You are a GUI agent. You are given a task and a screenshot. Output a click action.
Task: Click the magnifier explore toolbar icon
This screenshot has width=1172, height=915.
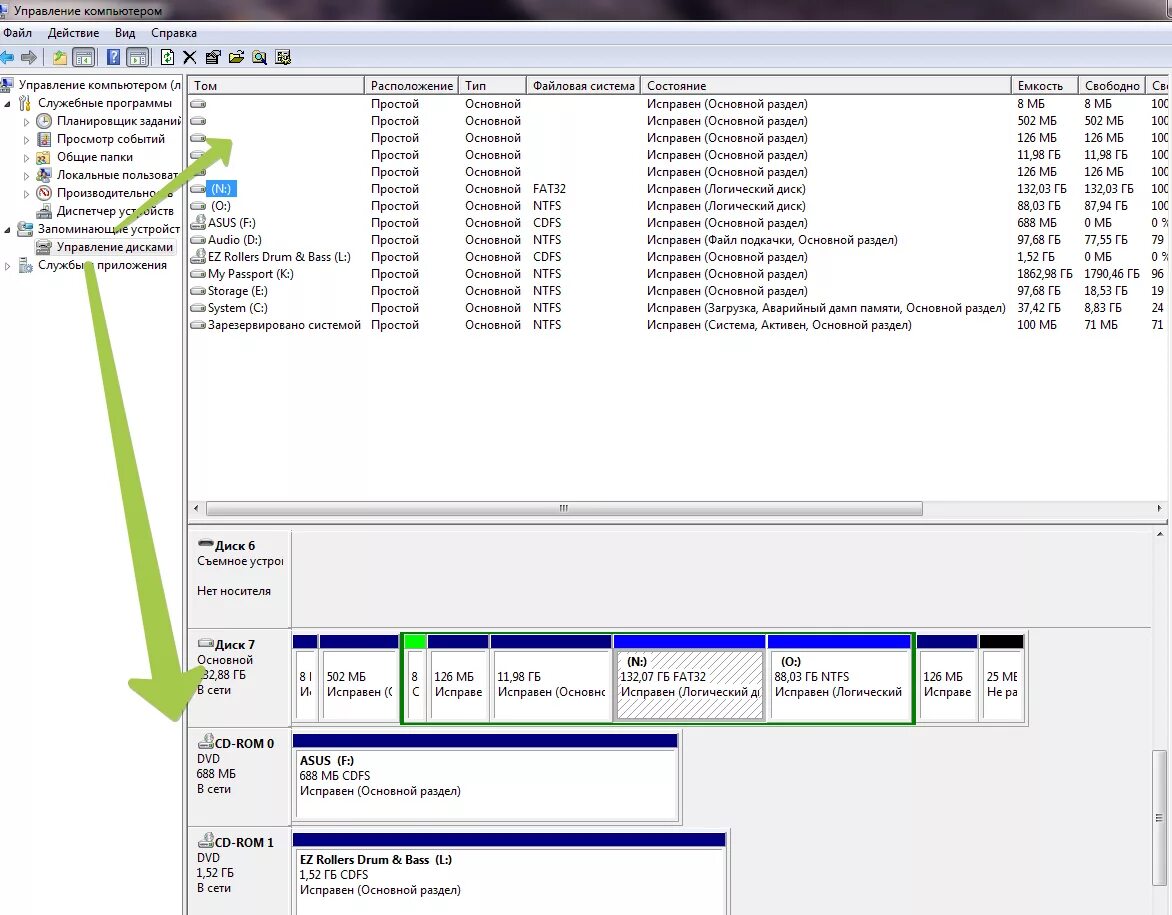(259, 57)
